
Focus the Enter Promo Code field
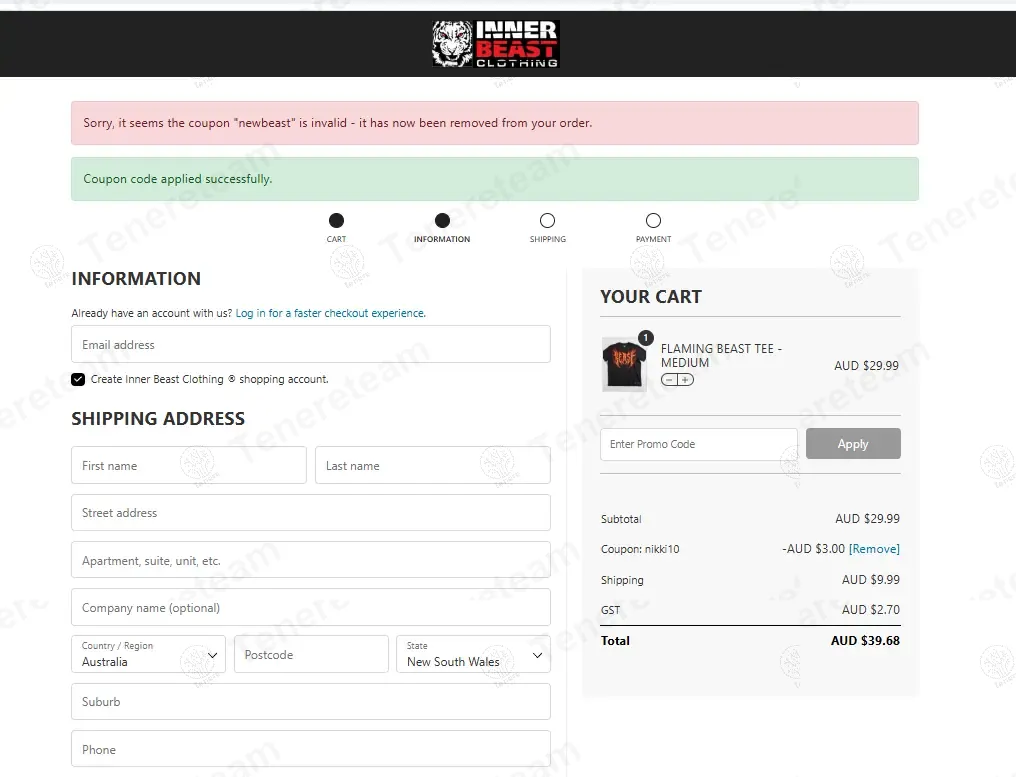point(699,444)
